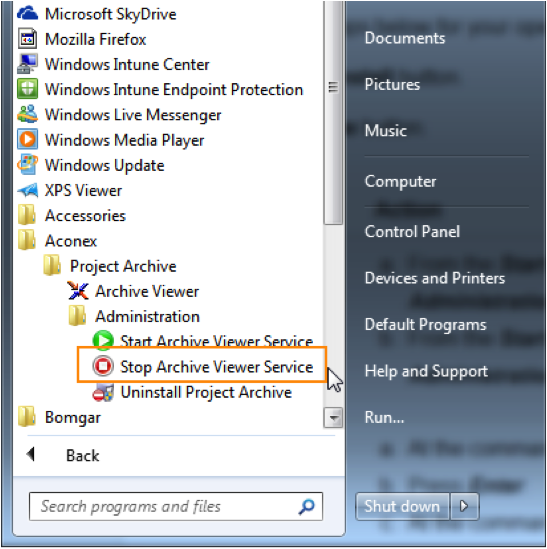Click the Shut down button
This screenshot has width=547, height=549.
[x=402, y=506]
